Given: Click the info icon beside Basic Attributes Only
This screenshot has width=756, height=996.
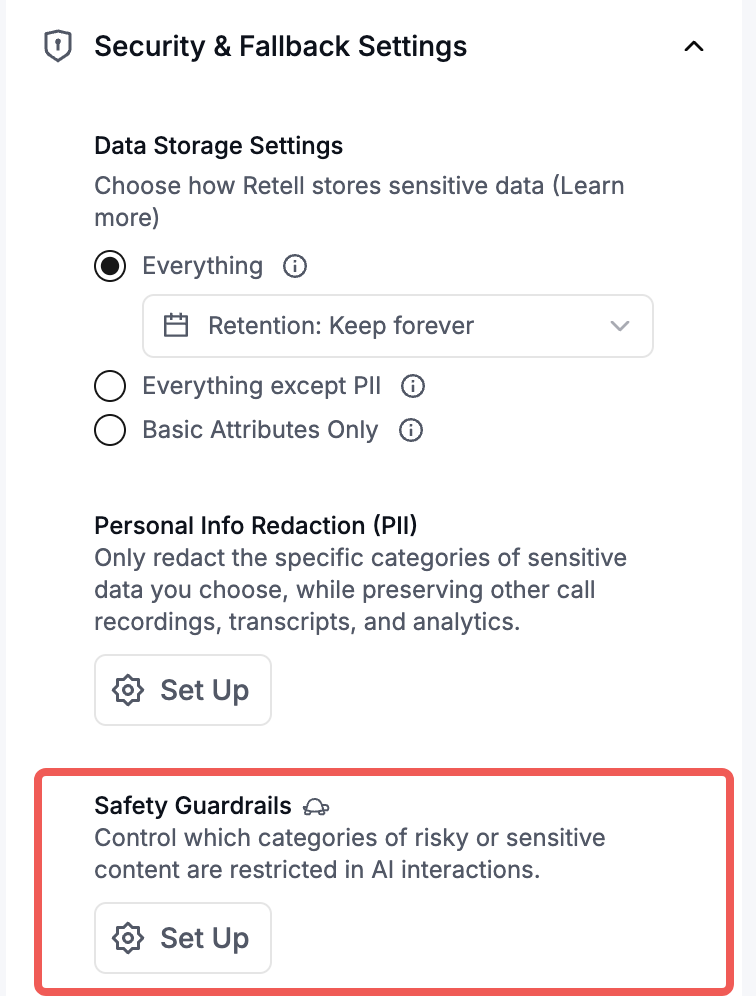Looking at the screenshot, I should (411, 430).
